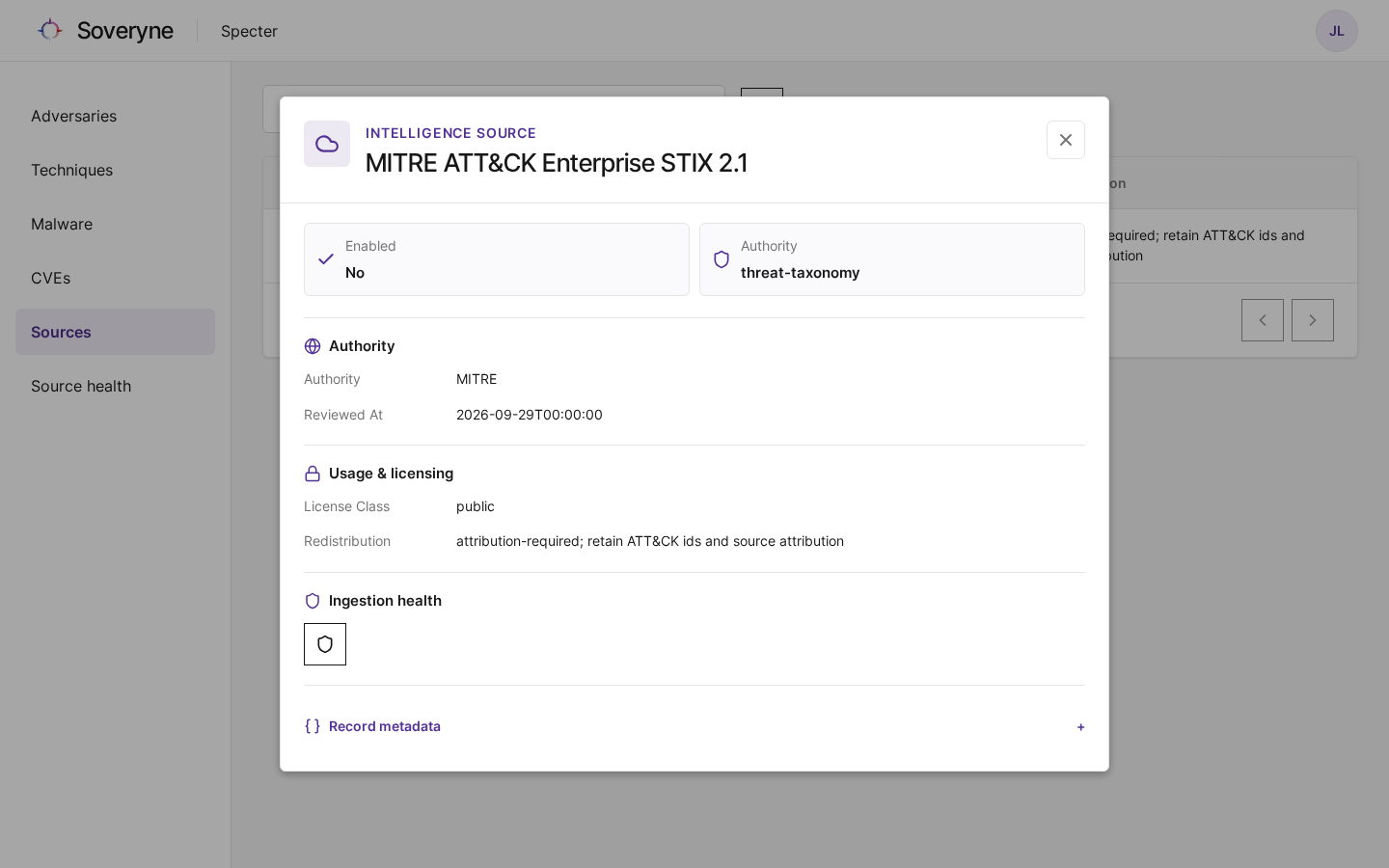Click the Specter product label
Image resolution: width=1389 pixels, height=868 pixels.
pyautogui.click(x=249, y=31)
